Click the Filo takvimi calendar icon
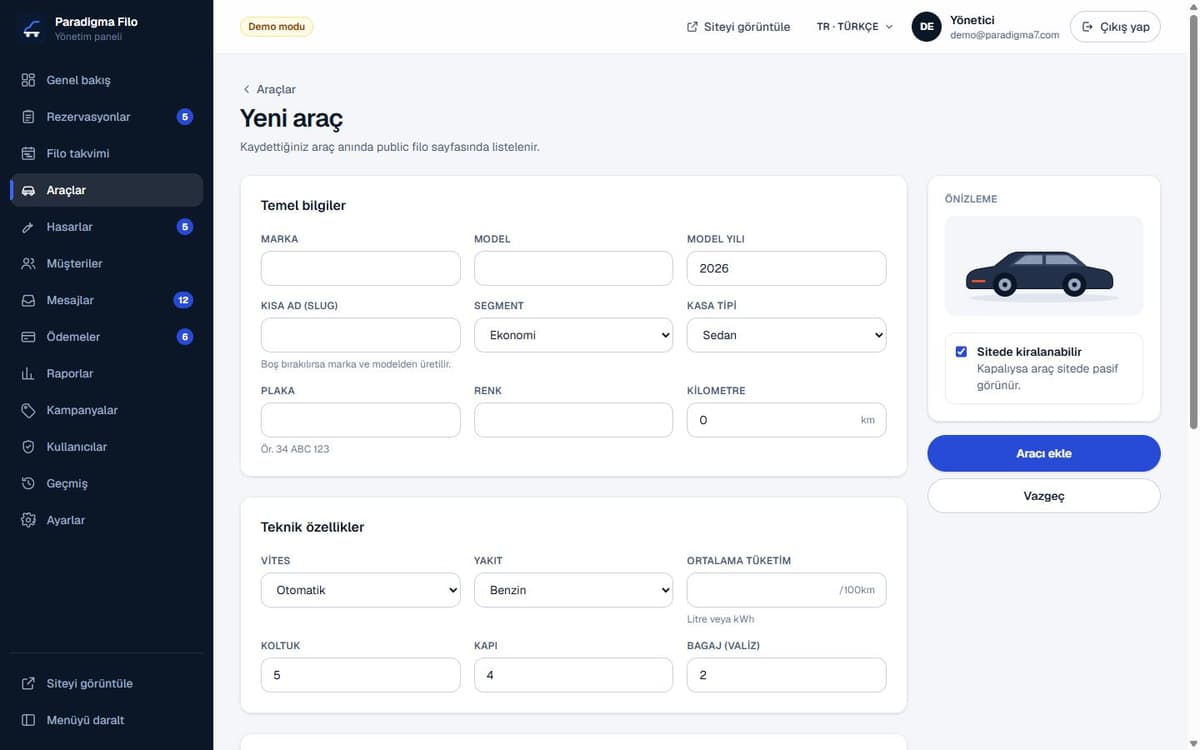Viewport: 1200px width, 750px height. click(x=28, y=154)
